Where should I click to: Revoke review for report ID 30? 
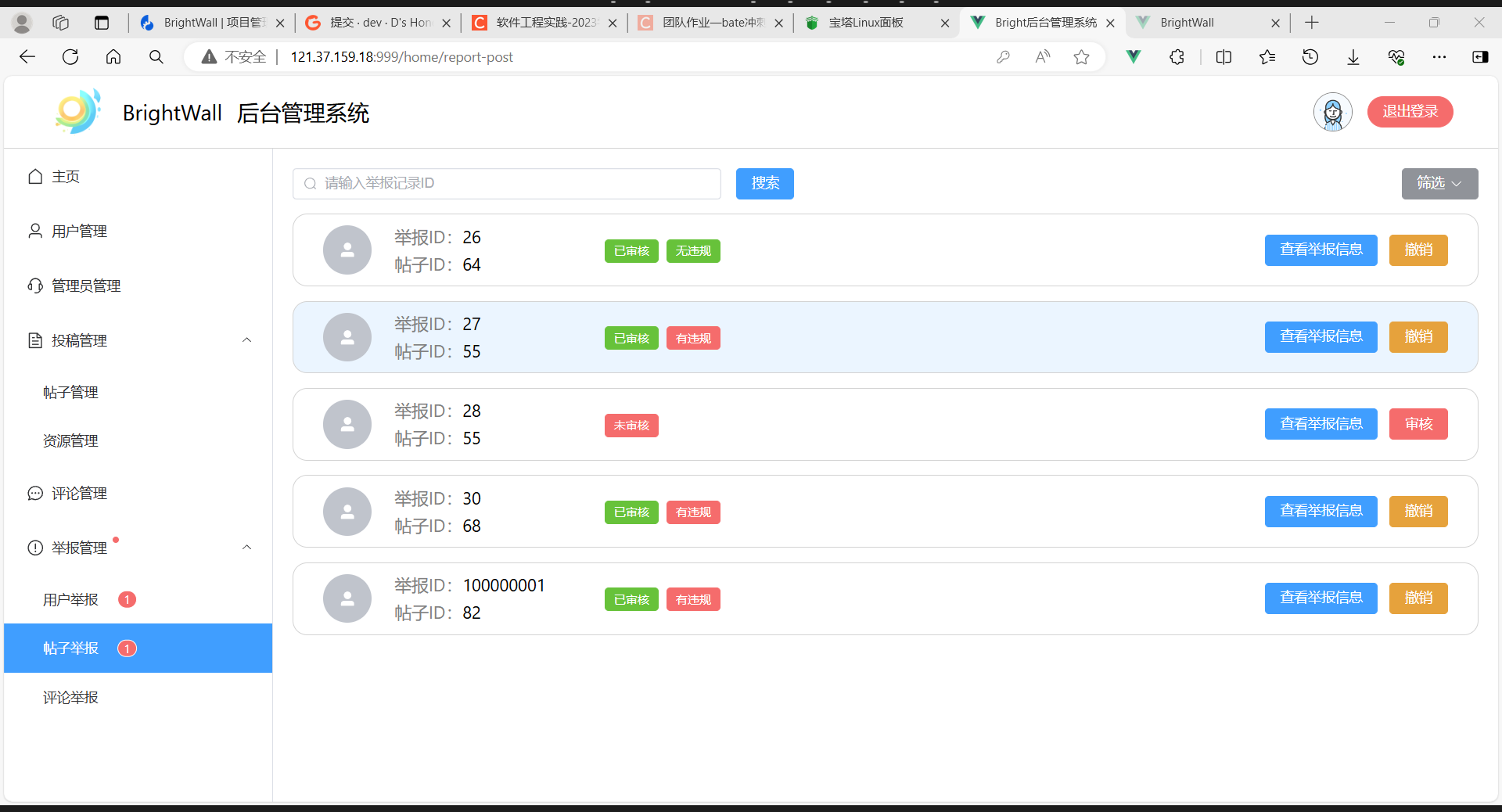pos(1418,512)
